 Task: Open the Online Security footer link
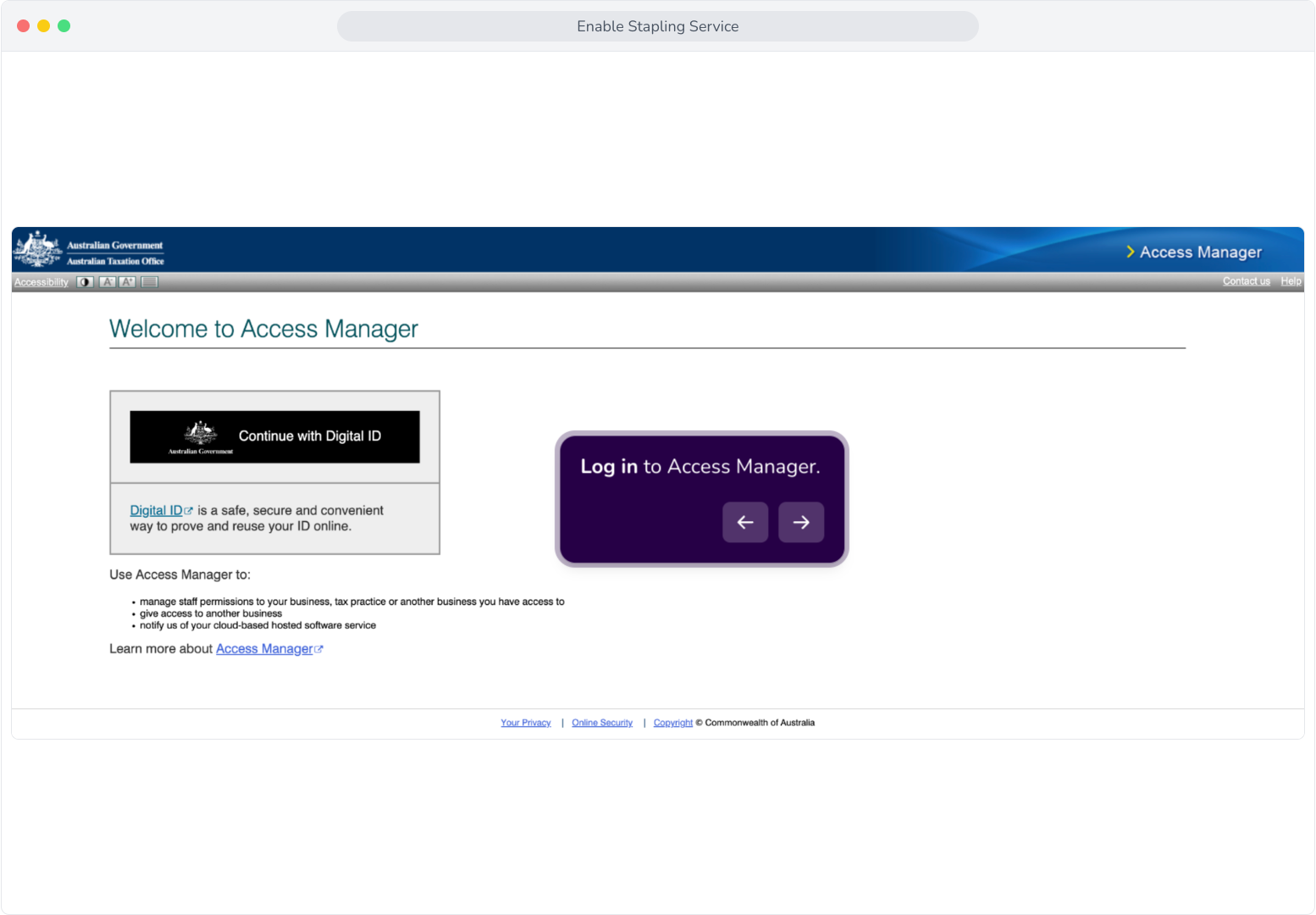tap(602, 723)
